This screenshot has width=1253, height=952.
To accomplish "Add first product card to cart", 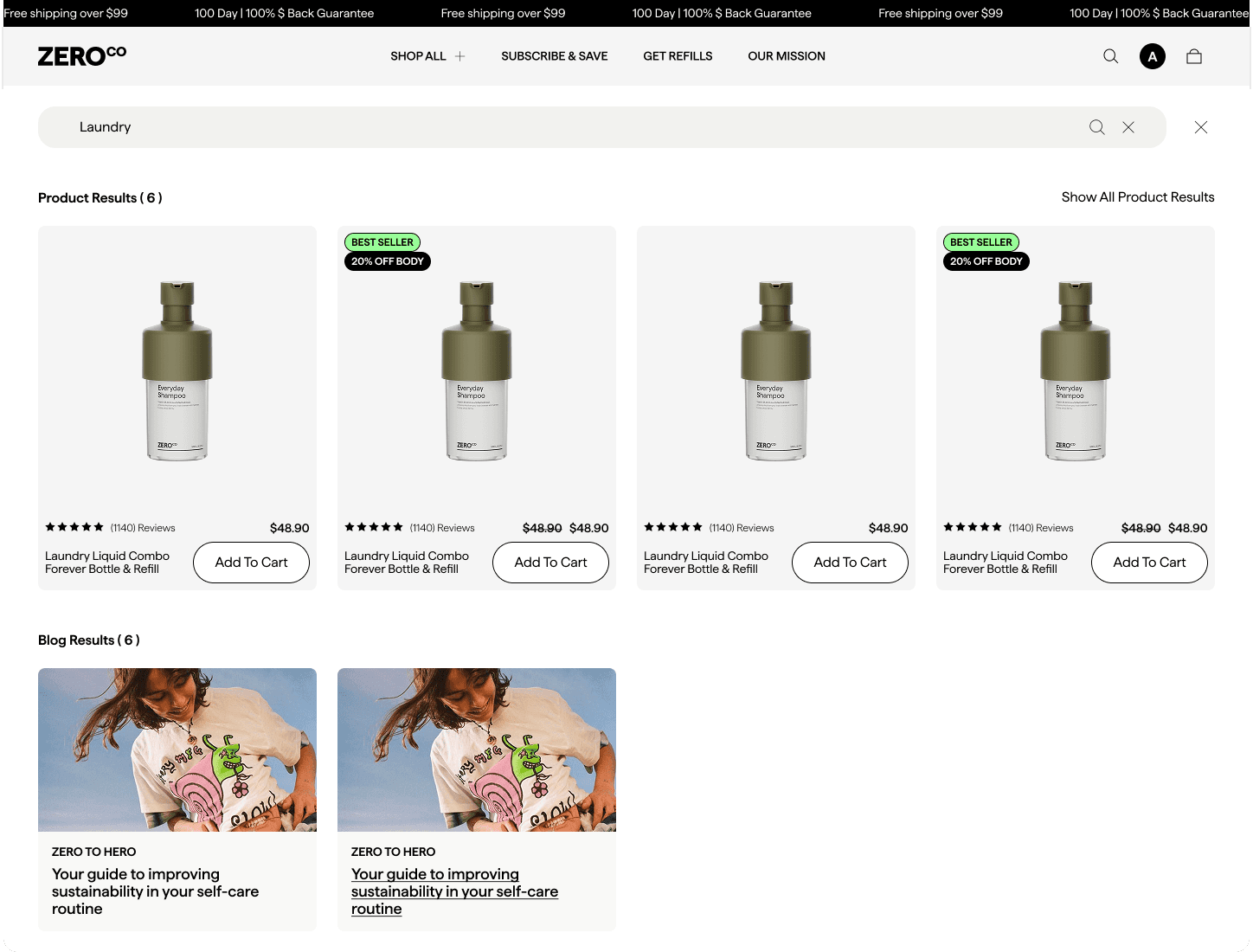I will 251,563.
